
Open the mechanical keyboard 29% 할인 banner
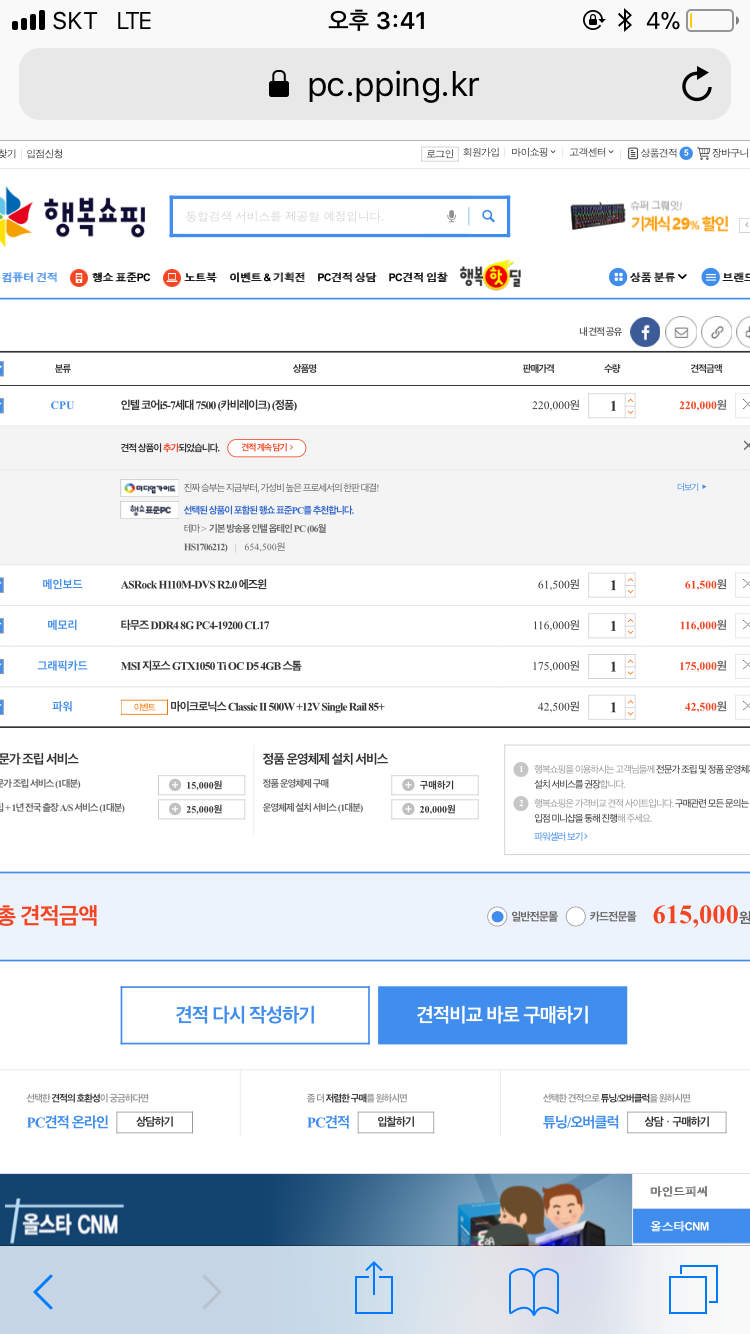coord(651,216)
